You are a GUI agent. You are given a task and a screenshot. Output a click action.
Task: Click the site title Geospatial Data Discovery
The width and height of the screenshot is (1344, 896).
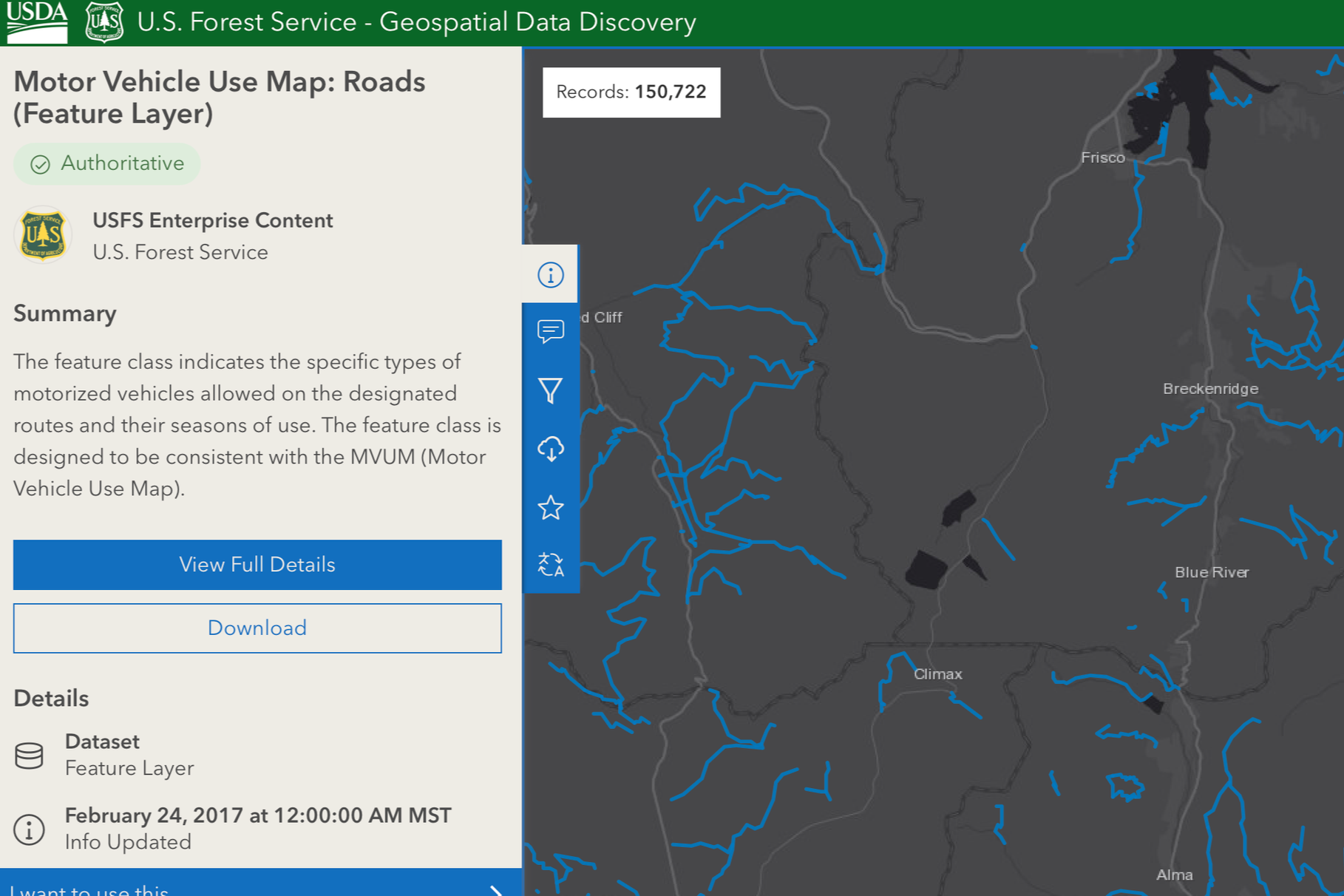point(417,22)
